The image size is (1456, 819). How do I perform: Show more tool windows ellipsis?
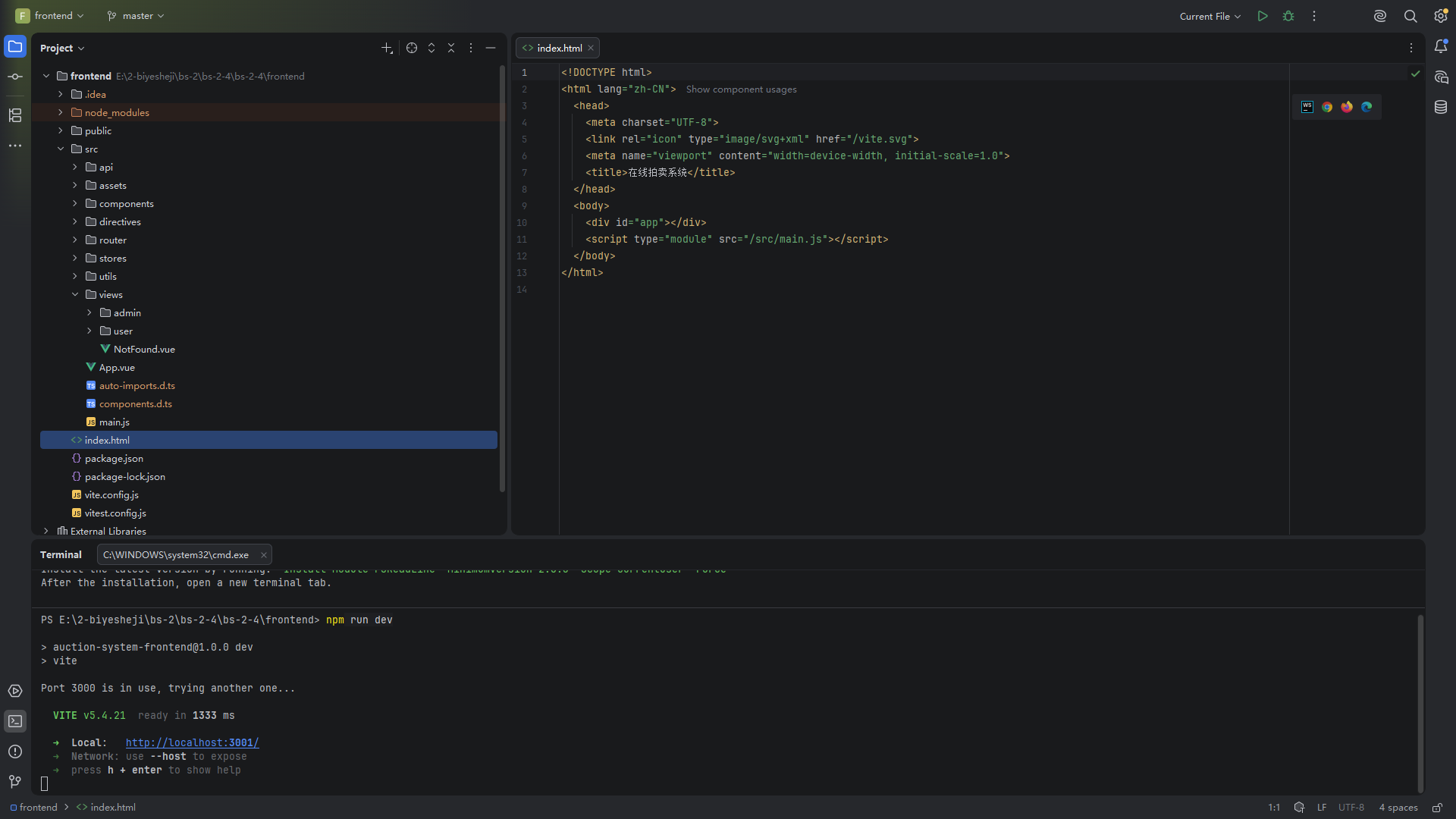coord(15,146)
